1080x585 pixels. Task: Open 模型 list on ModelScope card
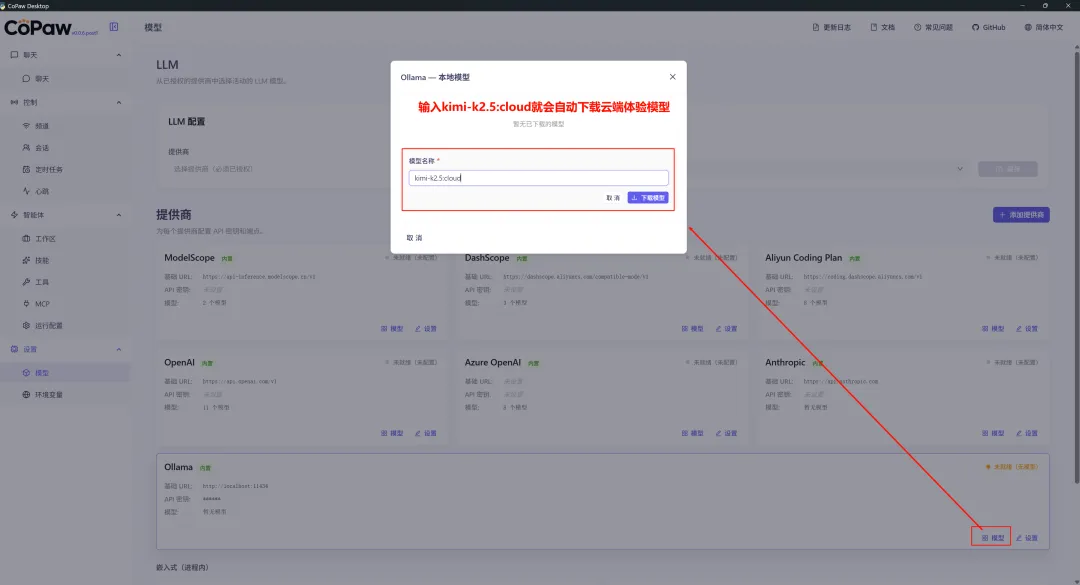[x=392, y=329]
